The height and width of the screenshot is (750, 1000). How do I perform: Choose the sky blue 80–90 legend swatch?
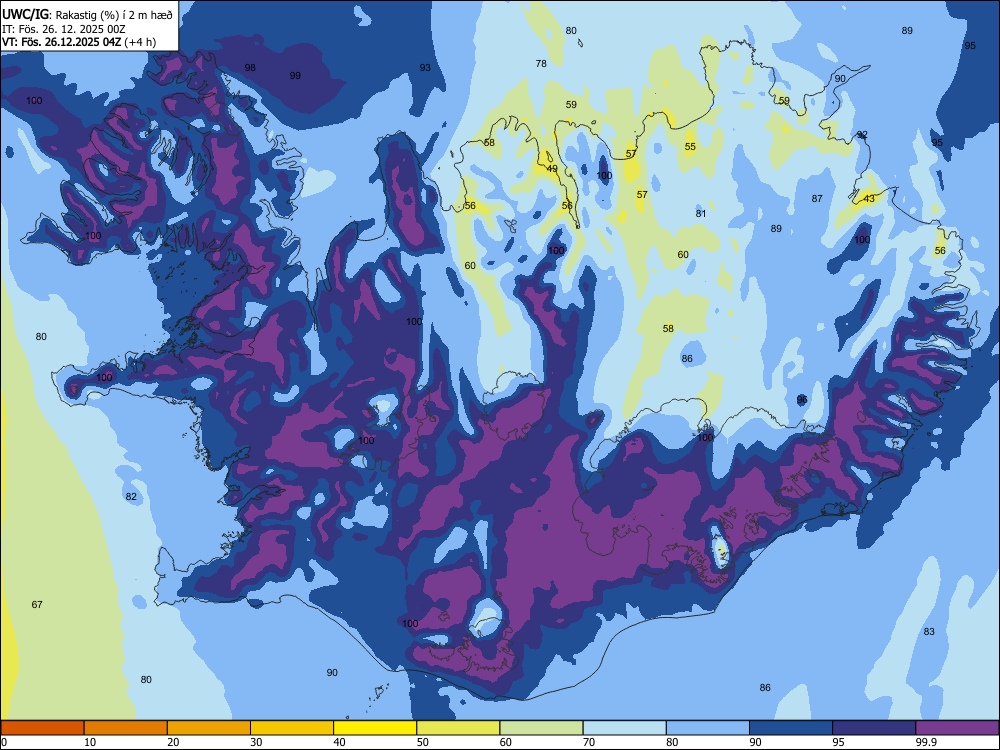click(708, 728)
